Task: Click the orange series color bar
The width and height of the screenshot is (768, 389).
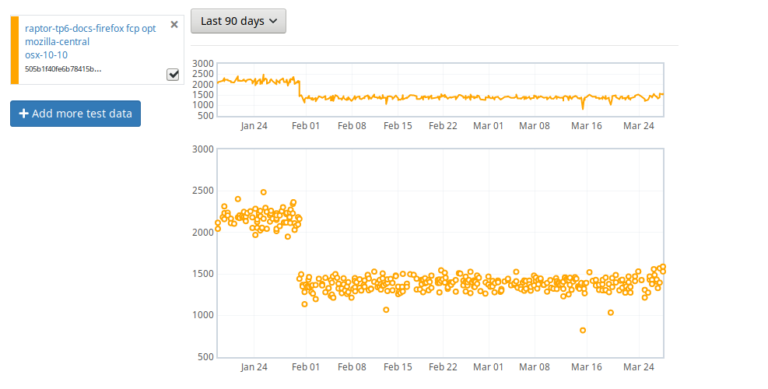Action: click(x=15, y=50)
